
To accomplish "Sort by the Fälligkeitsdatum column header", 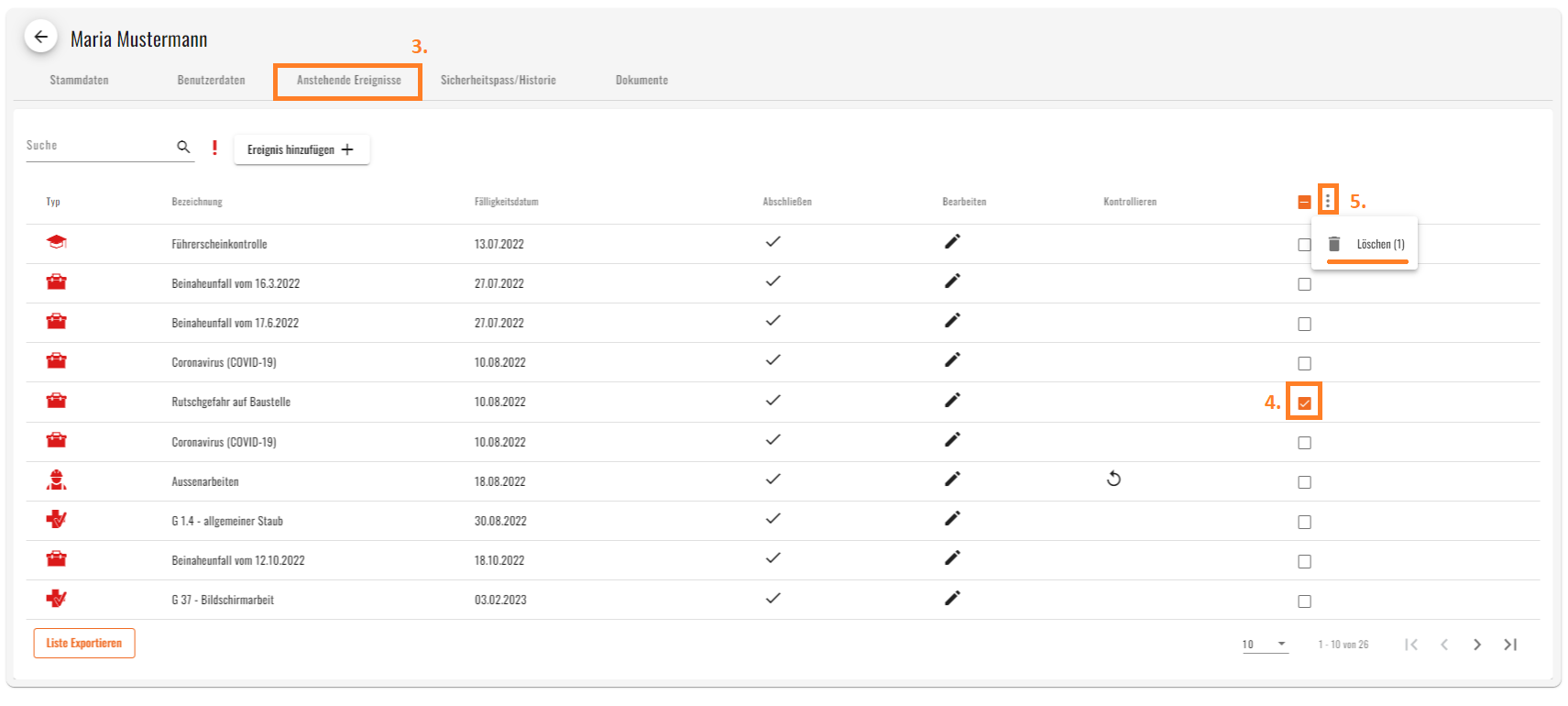I will (506, 202).
